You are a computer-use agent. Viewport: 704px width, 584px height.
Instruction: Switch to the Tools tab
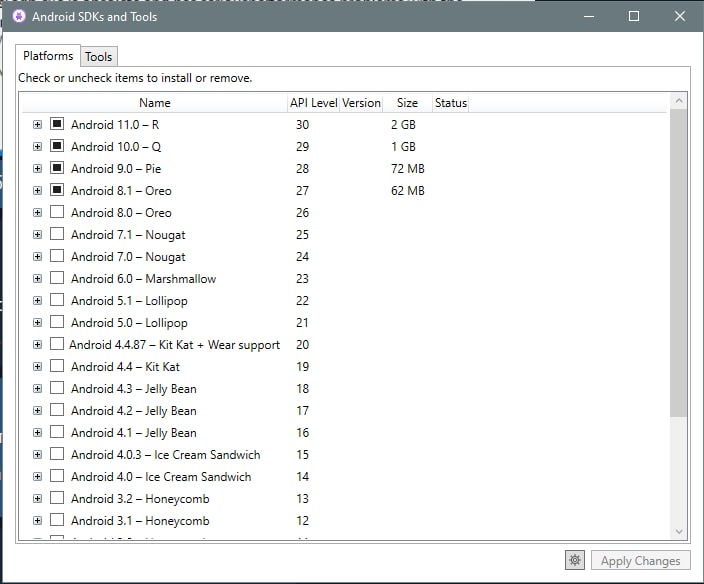point(99,57)
